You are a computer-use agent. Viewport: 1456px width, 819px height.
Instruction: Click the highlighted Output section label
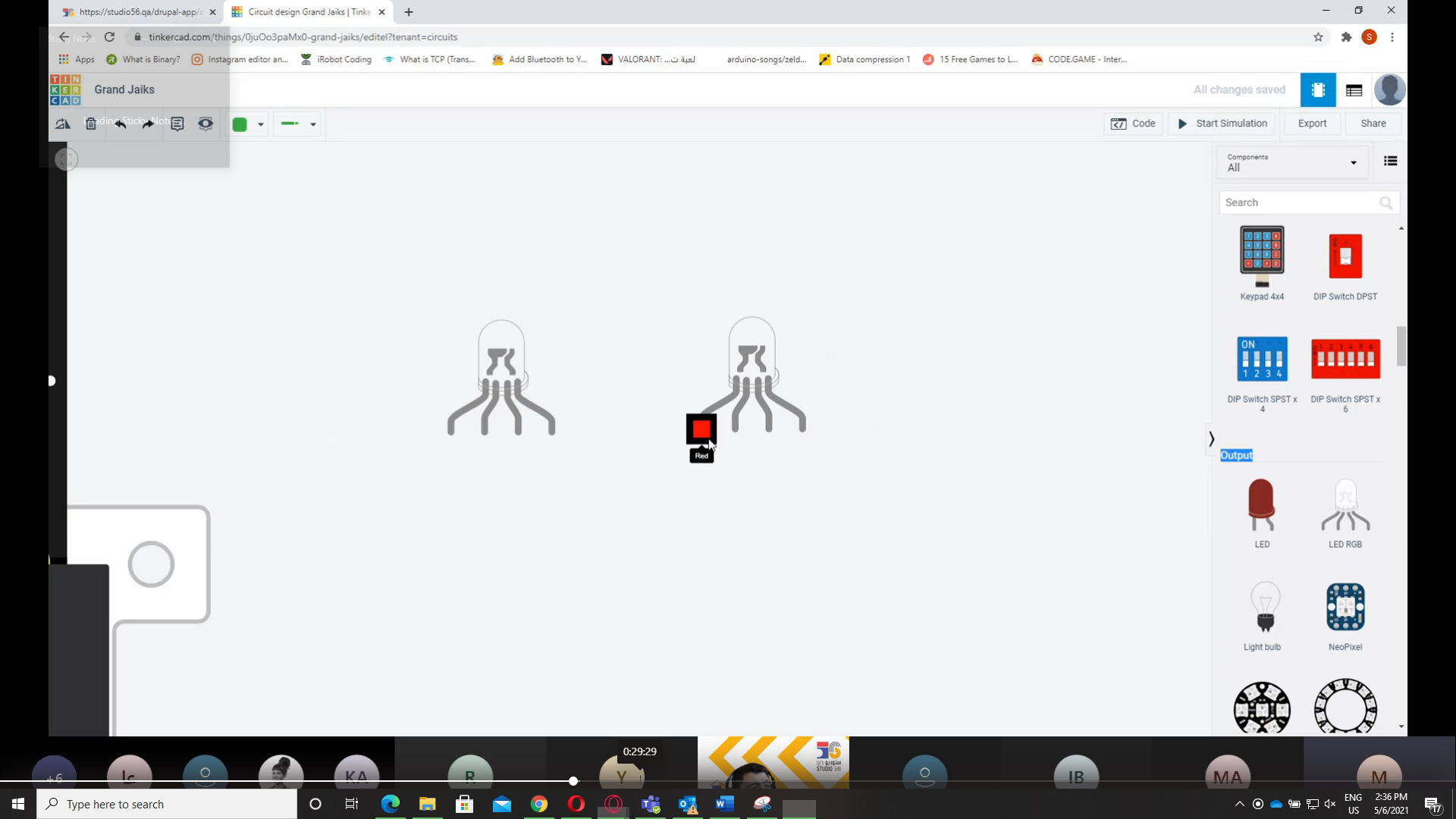pyautogui.click(x=1236, y=455)
